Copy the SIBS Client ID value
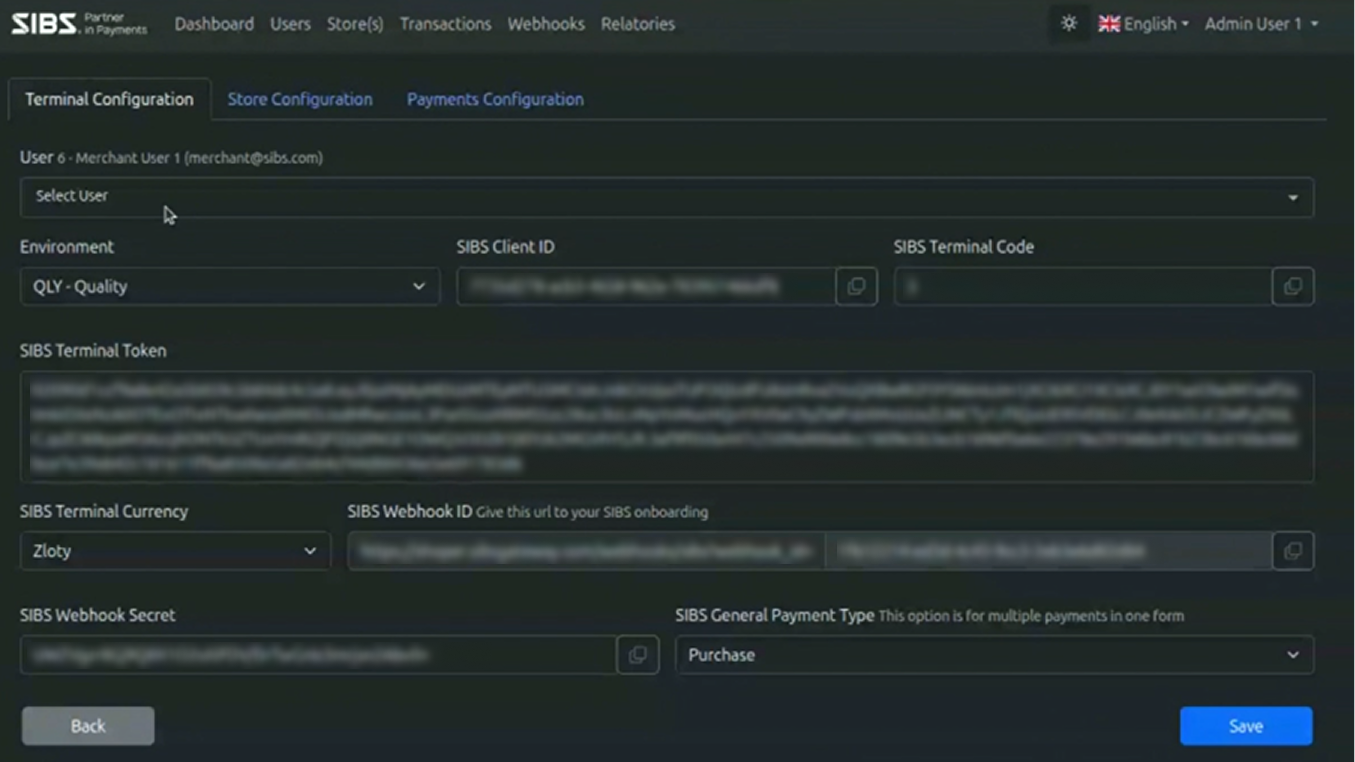The width and height of the screenshot is (1355, 762). (x=856, y=286)
